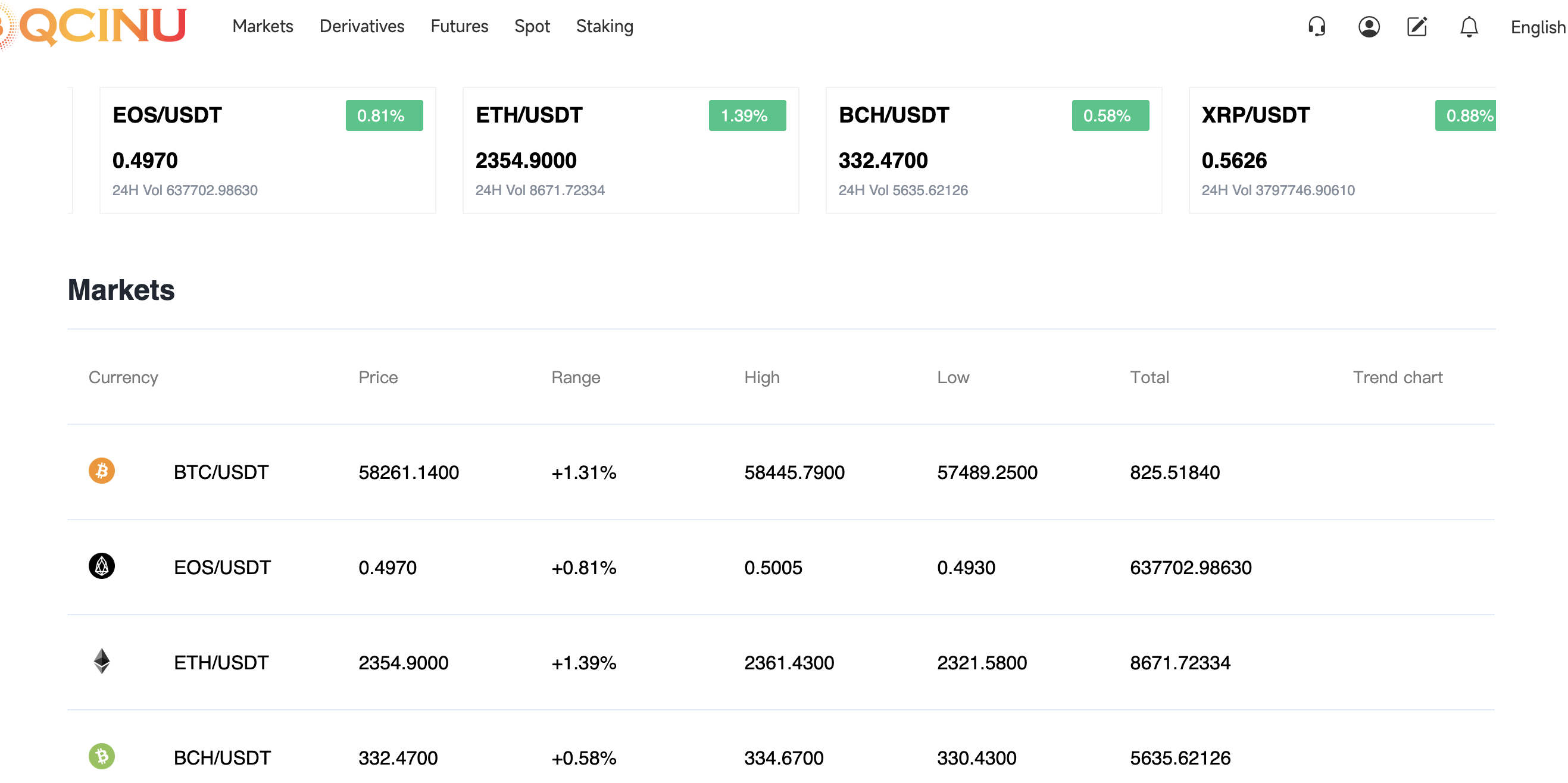Select the ETH/USDT ticker card
1568x783 pixels.
(630, 151)
